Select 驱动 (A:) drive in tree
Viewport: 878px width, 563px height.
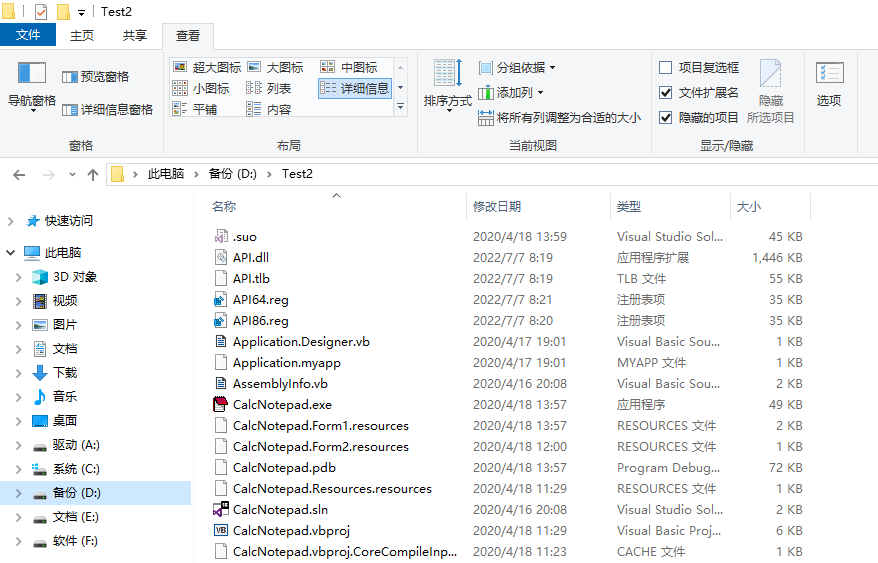click(76, 445)
